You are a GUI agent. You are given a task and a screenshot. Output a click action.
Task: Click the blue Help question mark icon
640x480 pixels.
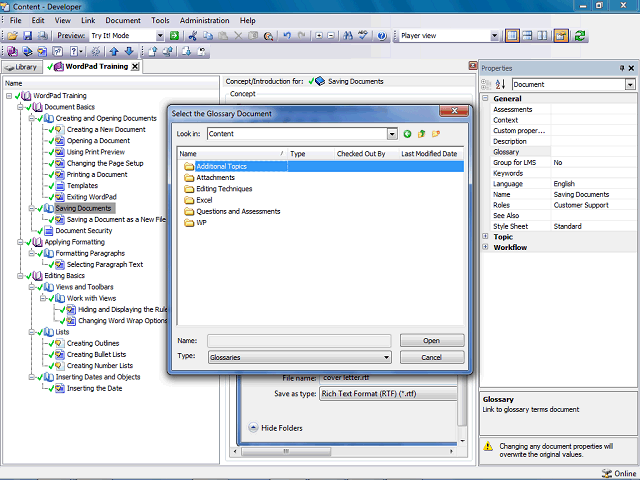382,36
